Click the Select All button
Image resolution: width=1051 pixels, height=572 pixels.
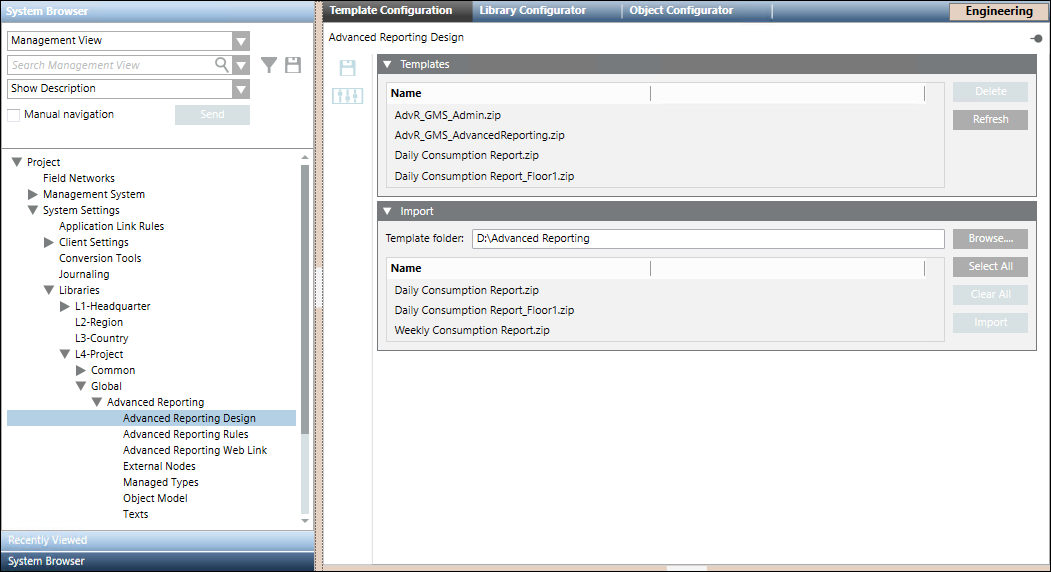[990, 267]
